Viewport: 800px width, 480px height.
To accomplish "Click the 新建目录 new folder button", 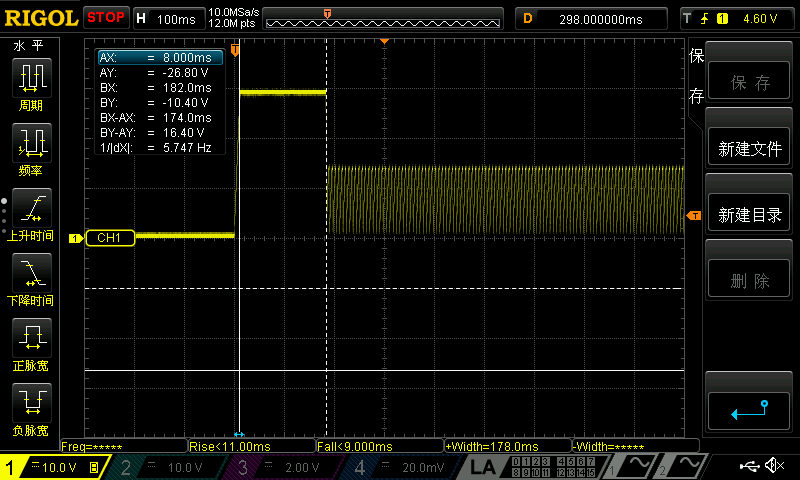I will tap(749, 214).
